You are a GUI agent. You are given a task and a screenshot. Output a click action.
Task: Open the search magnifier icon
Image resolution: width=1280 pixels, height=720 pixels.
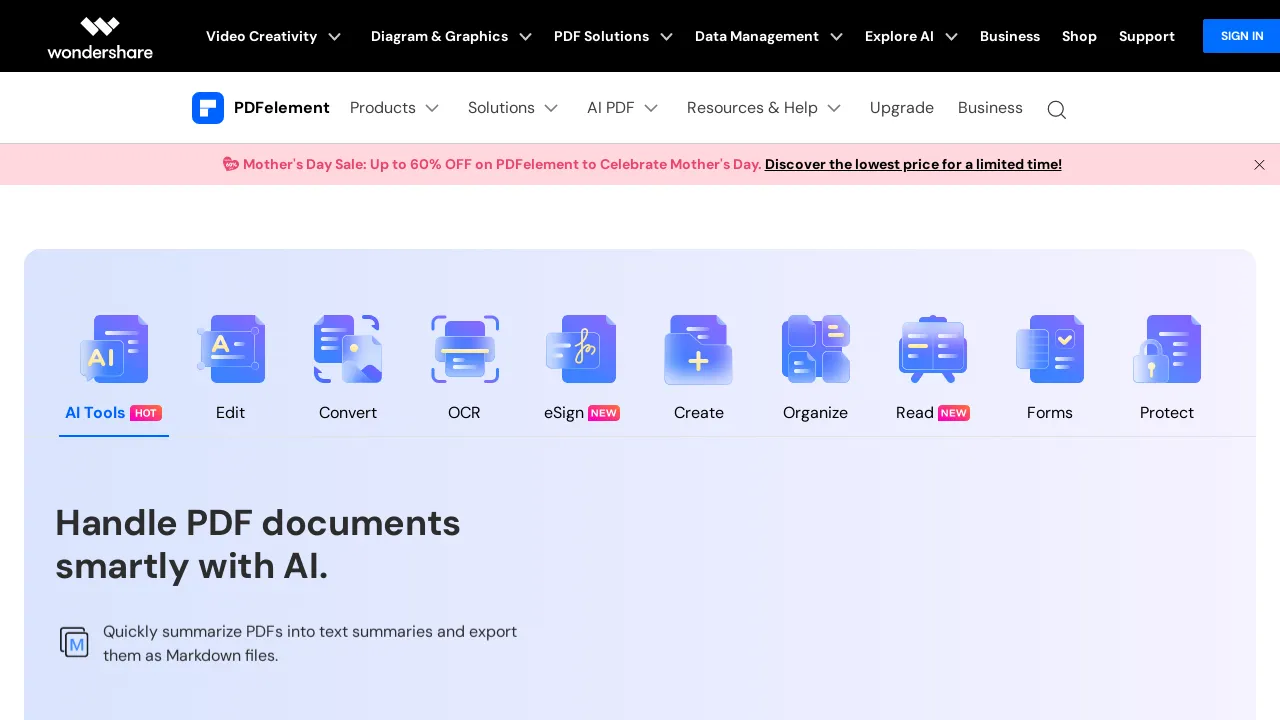(x=1056, y=109)
